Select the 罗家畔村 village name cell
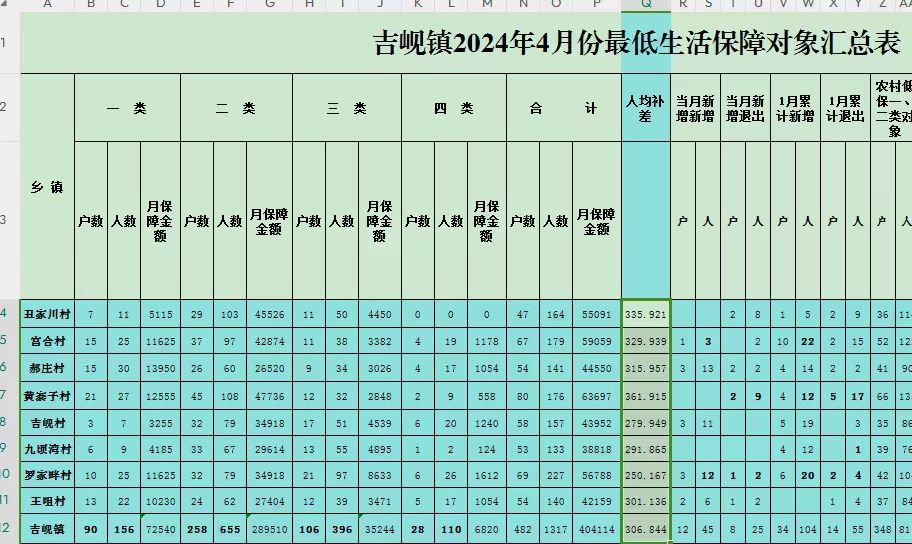This screenshot has height=544, width=912. coord(47,475)
